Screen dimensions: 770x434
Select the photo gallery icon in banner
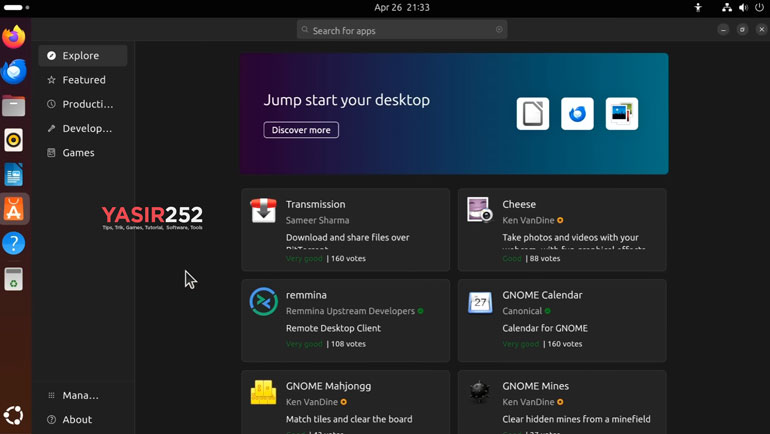click(x=622, y=113)
